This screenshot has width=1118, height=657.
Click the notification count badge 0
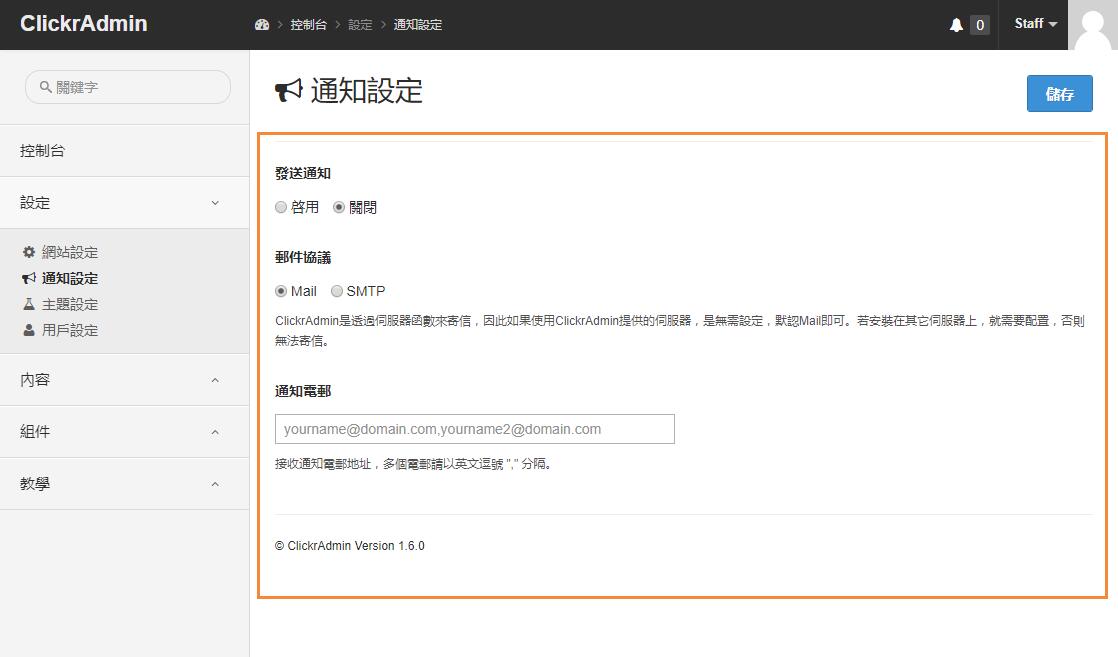(980, 25)
